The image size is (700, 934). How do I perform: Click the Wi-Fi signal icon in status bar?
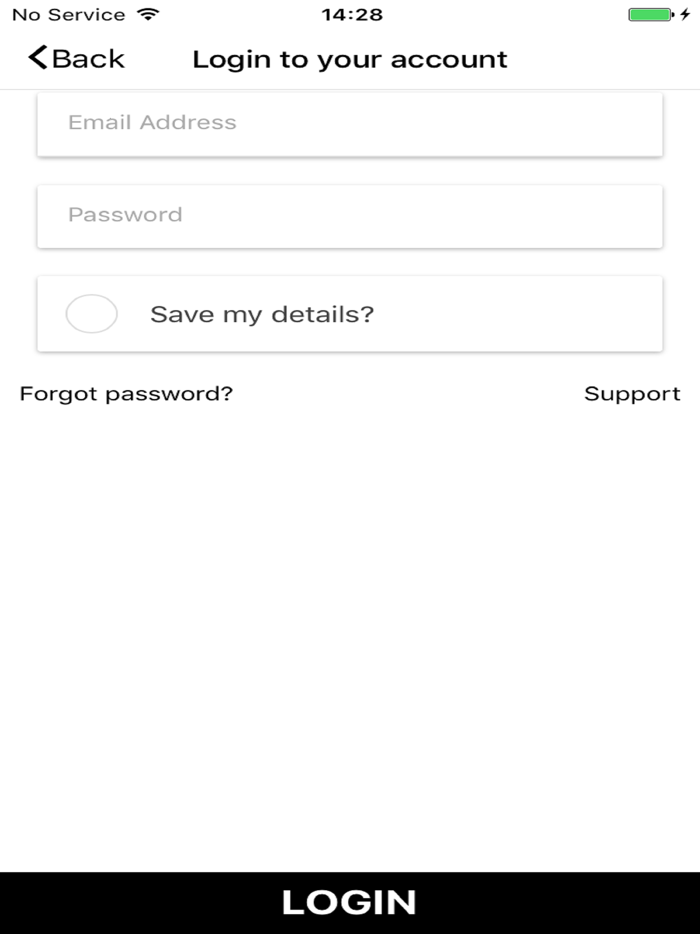point(148,15)
